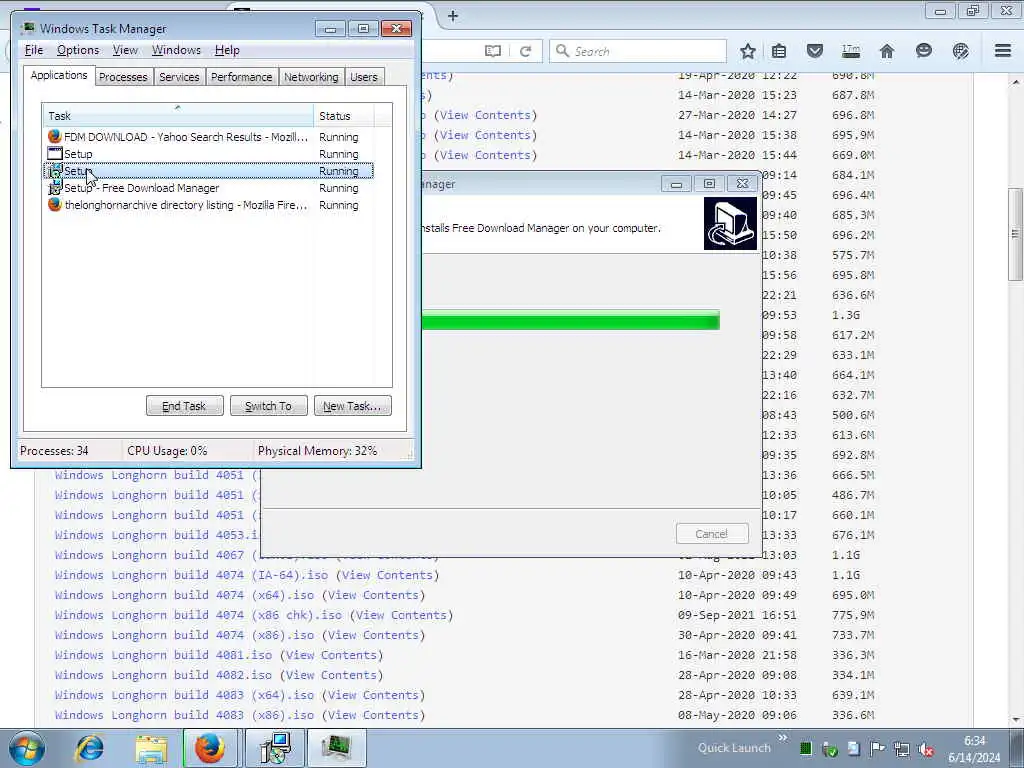Switch to the Services tab

(179, 77)
